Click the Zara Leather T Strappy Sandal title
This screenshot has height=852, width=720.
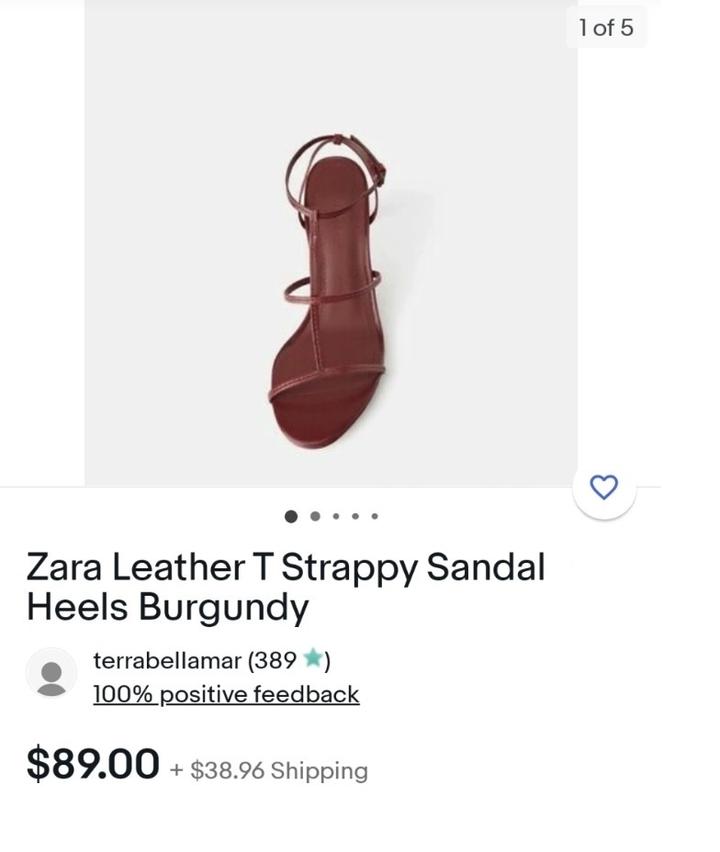pyautogui.click(x=286, y=587)
